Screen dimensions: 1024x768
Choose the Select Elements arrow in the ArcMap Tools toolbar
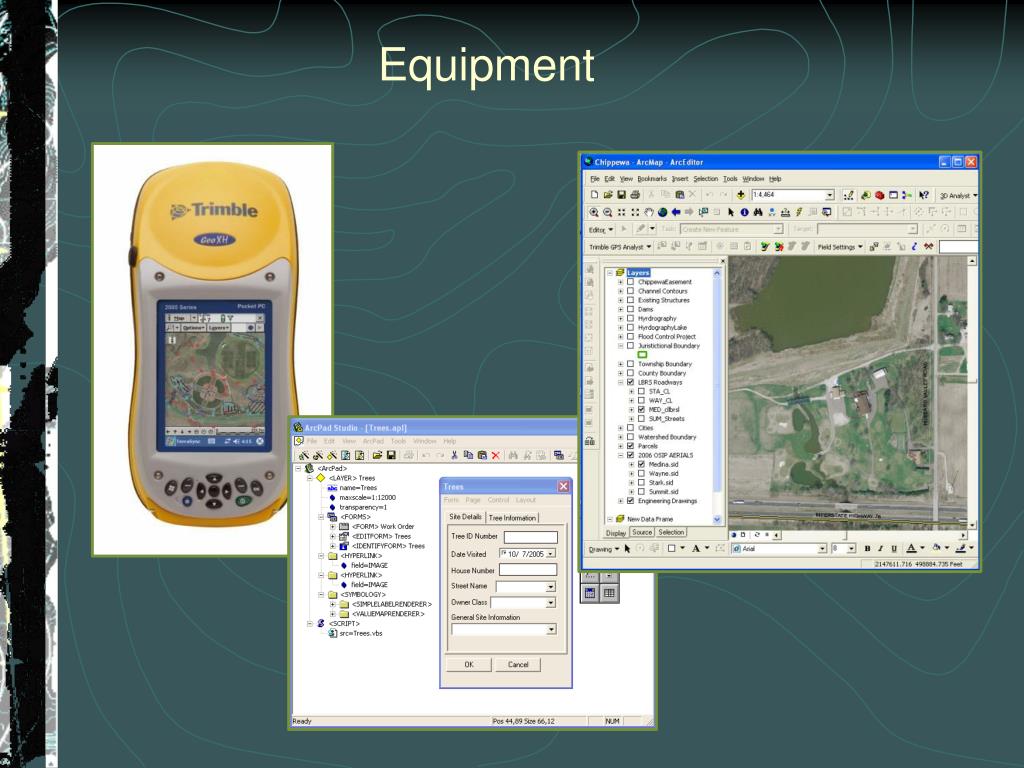[x=730, y=212]
